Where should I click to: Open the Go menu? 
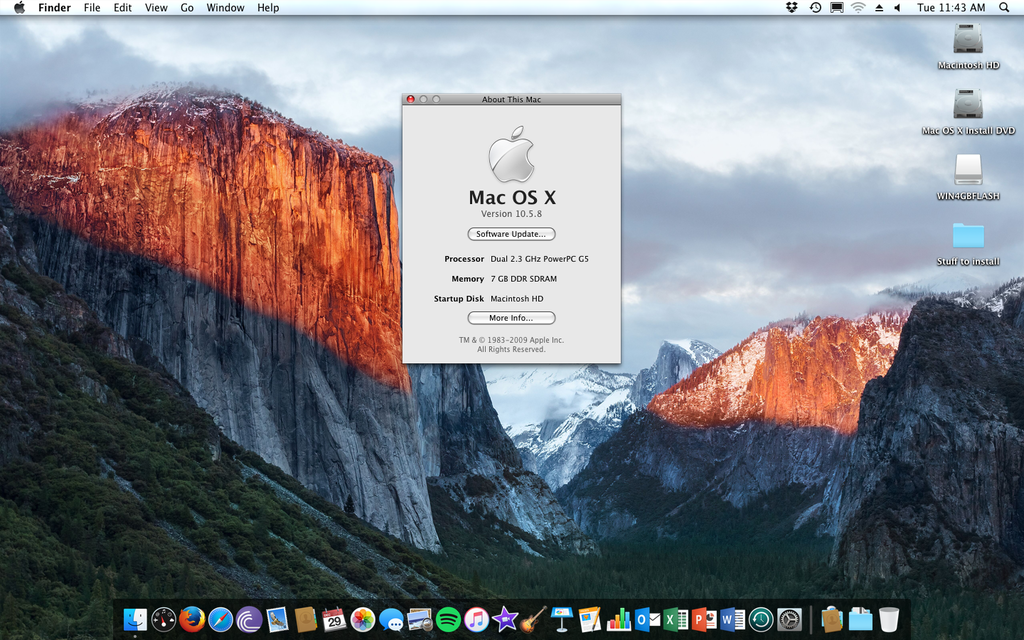tap(187, 7)
